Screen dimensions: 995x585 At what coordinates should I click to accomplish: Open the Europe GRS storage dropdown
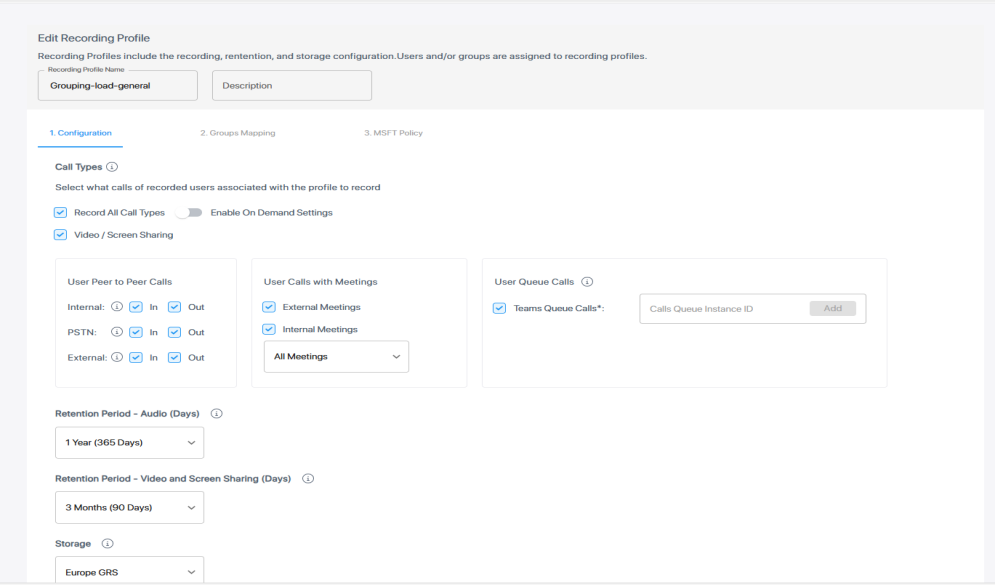129,571
